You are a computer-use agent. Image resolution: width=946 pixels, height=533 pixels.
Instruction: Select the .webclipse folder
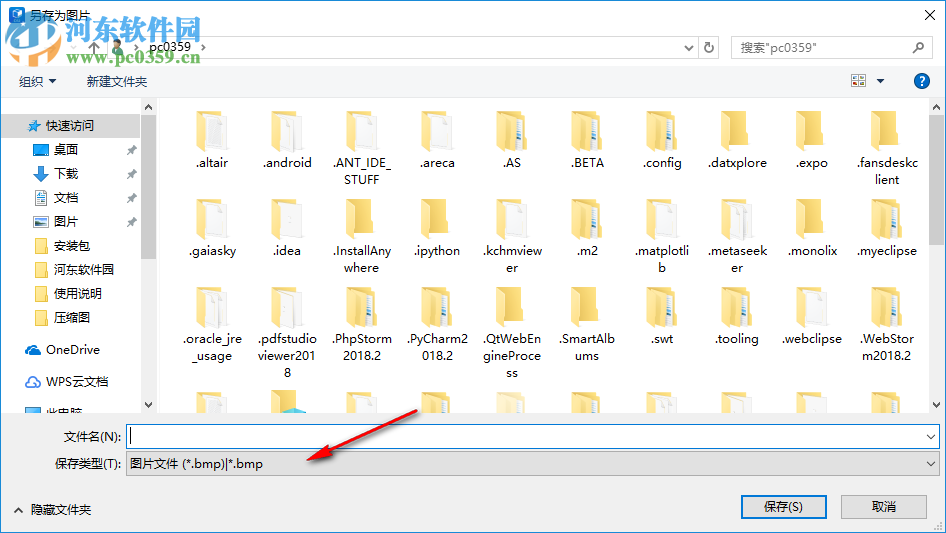point(811,316)
